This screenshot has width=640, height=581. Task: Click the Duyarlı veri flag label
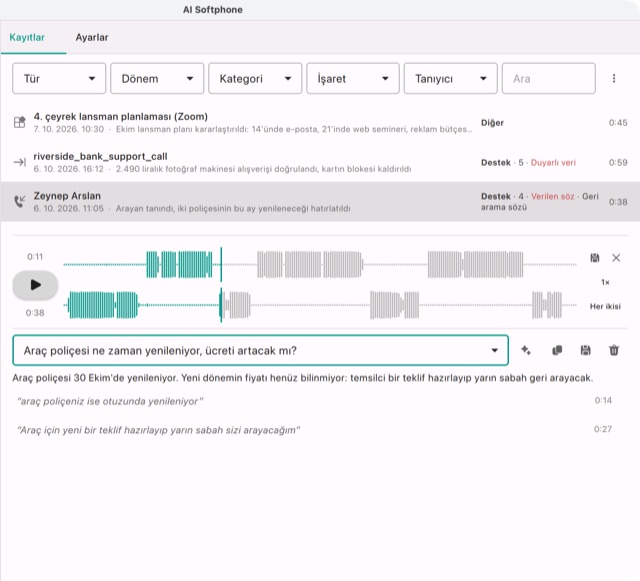coord(553,163)
